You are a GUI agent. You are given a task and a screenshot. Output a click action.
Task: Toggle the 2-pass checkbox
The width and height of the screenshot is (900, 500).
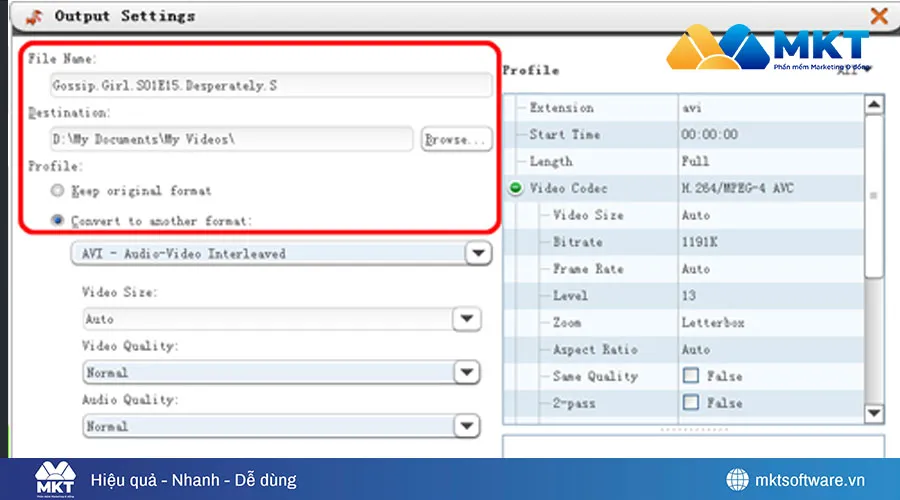(690, 402)
